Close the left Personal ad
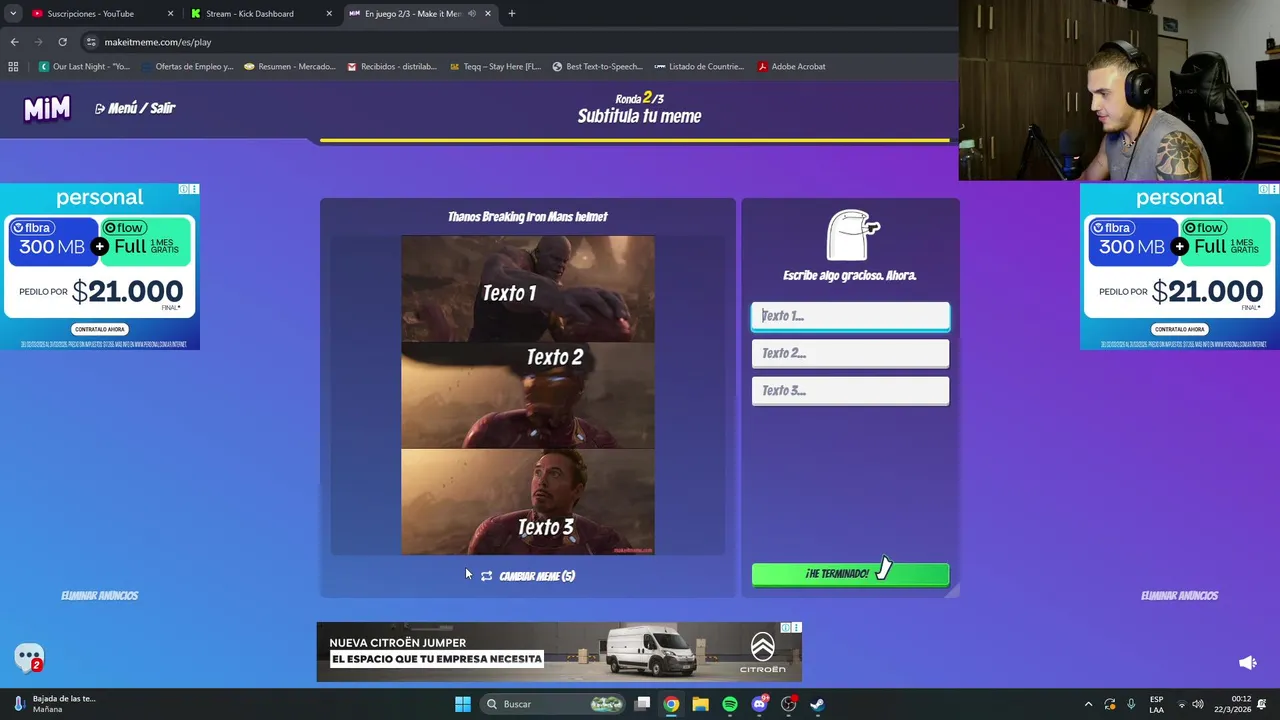This screenshot has height=720, width=1280. click(x=194, y=189)
